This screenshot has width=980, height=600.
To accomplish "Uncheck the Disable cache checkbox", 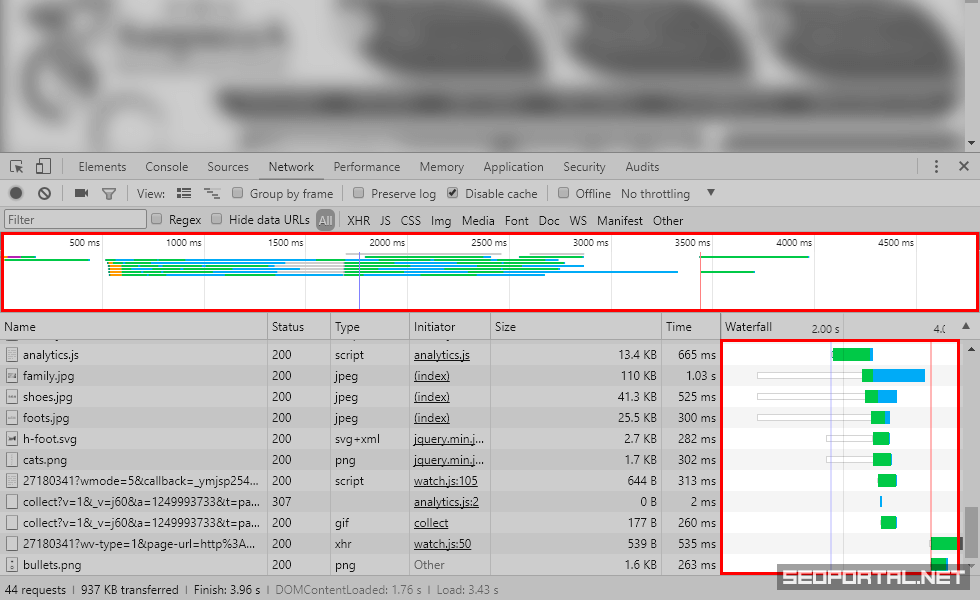I will pyautogui.click(x=453, y=193).
